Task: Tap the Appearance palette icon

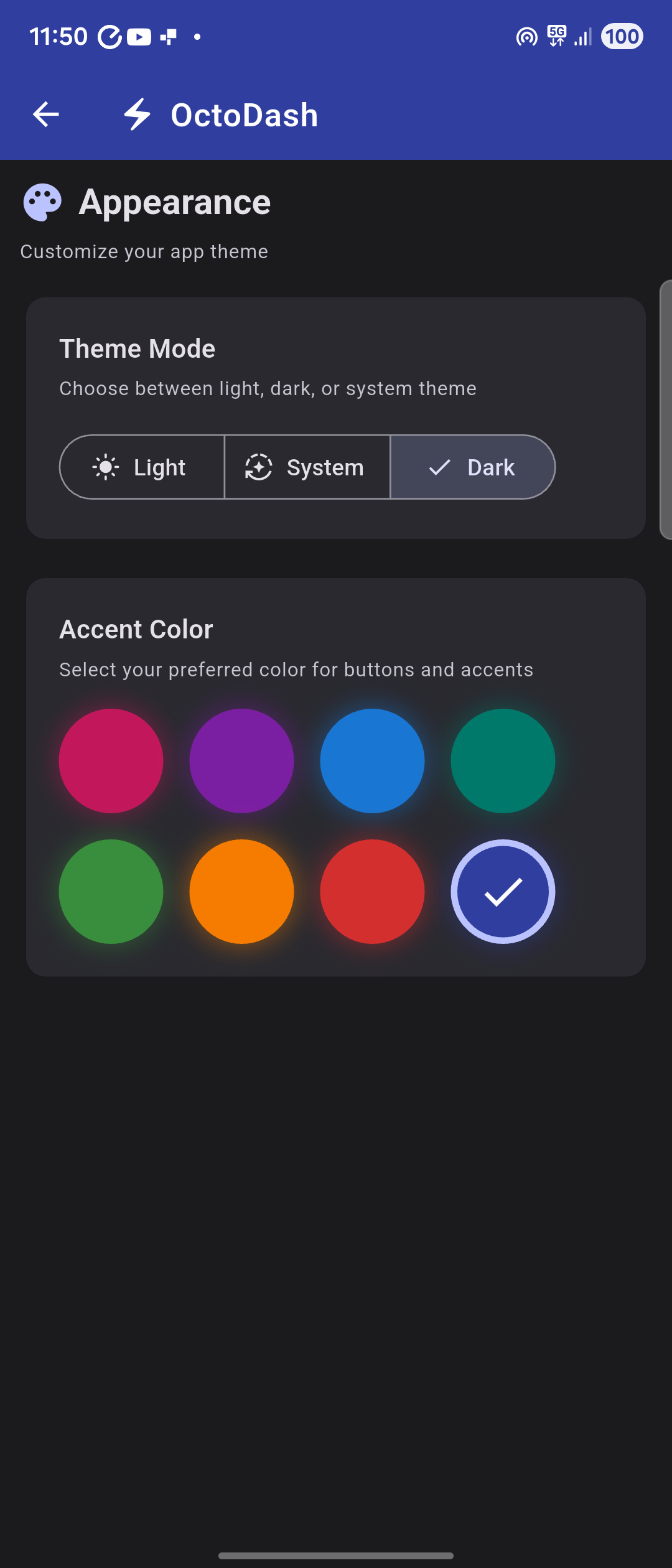Action: (x=42, y=202)
